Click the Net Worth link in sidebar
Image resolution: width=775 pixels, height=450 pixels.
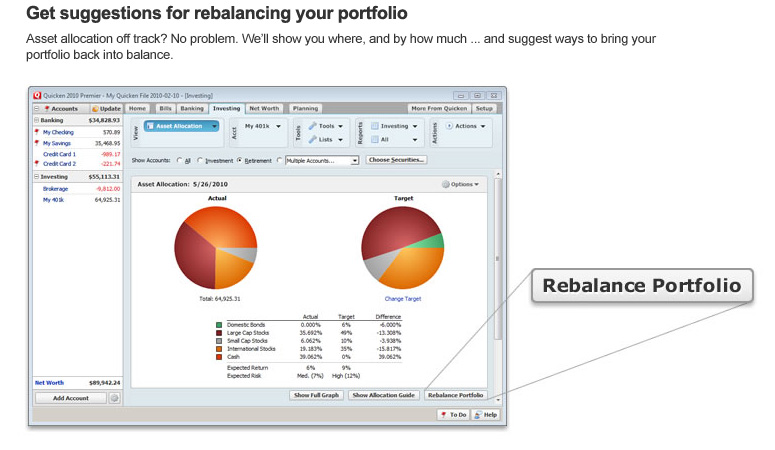click(x=49, y=383)
